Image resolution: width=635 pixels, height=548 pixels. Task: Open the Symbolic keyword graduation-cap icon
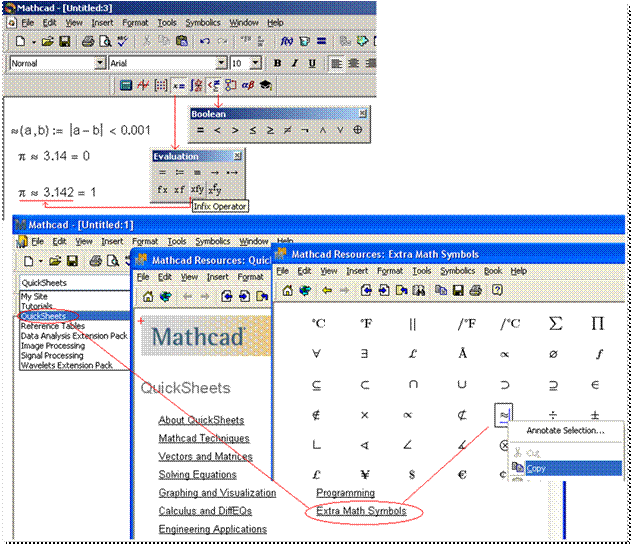[x=266, y=85]
